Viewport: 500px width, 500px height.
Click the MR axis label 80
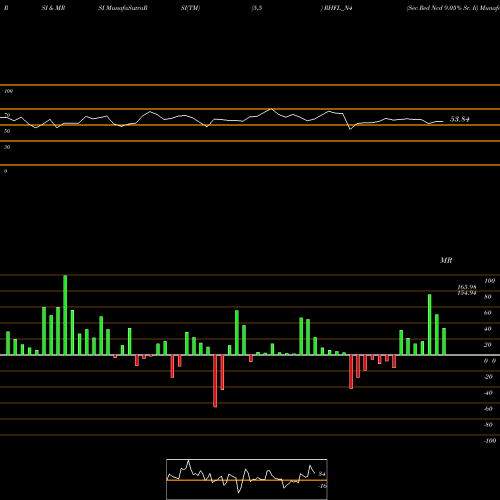pos(488,297)
